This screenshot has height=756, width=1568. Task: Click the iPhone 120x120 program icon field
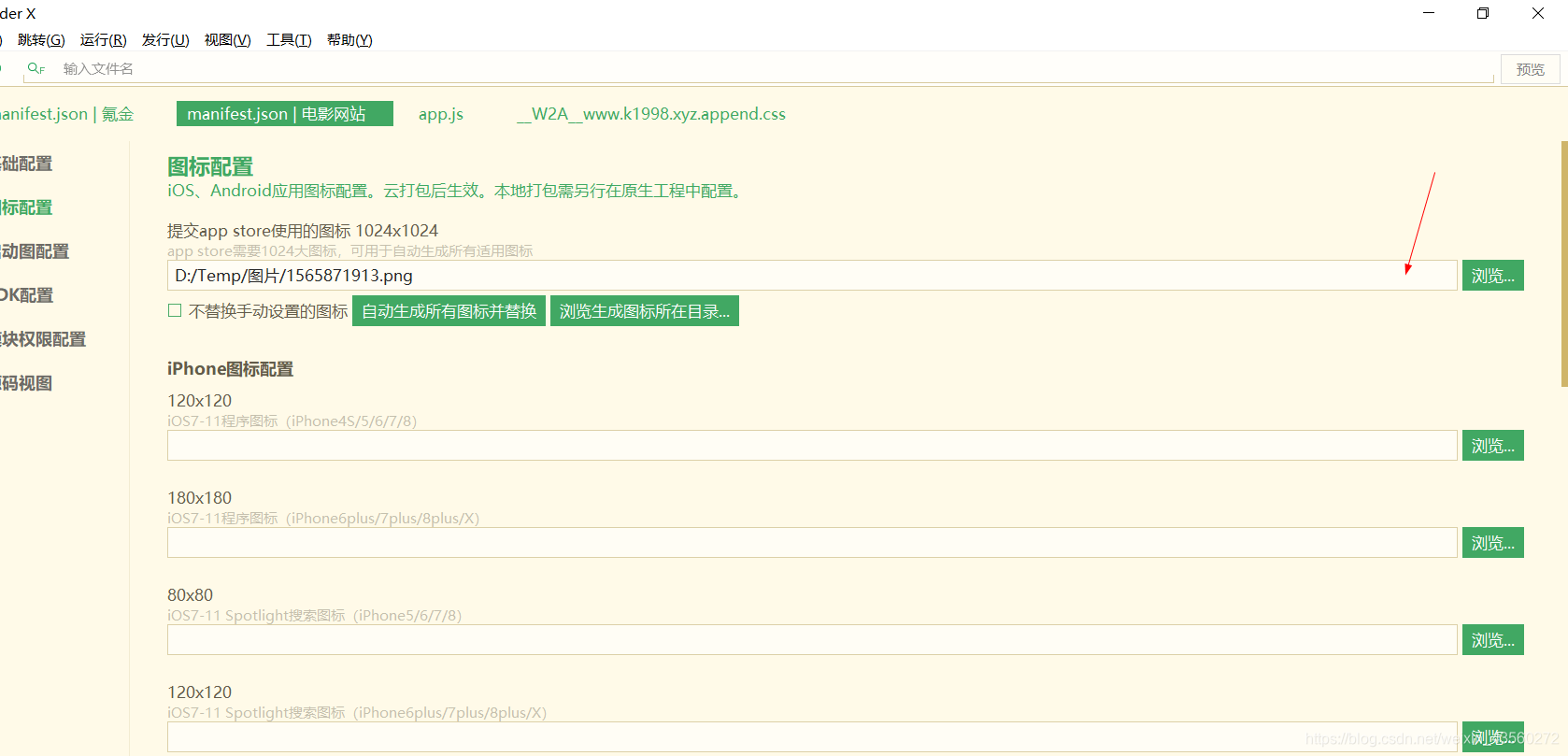(x=812, y=446)
